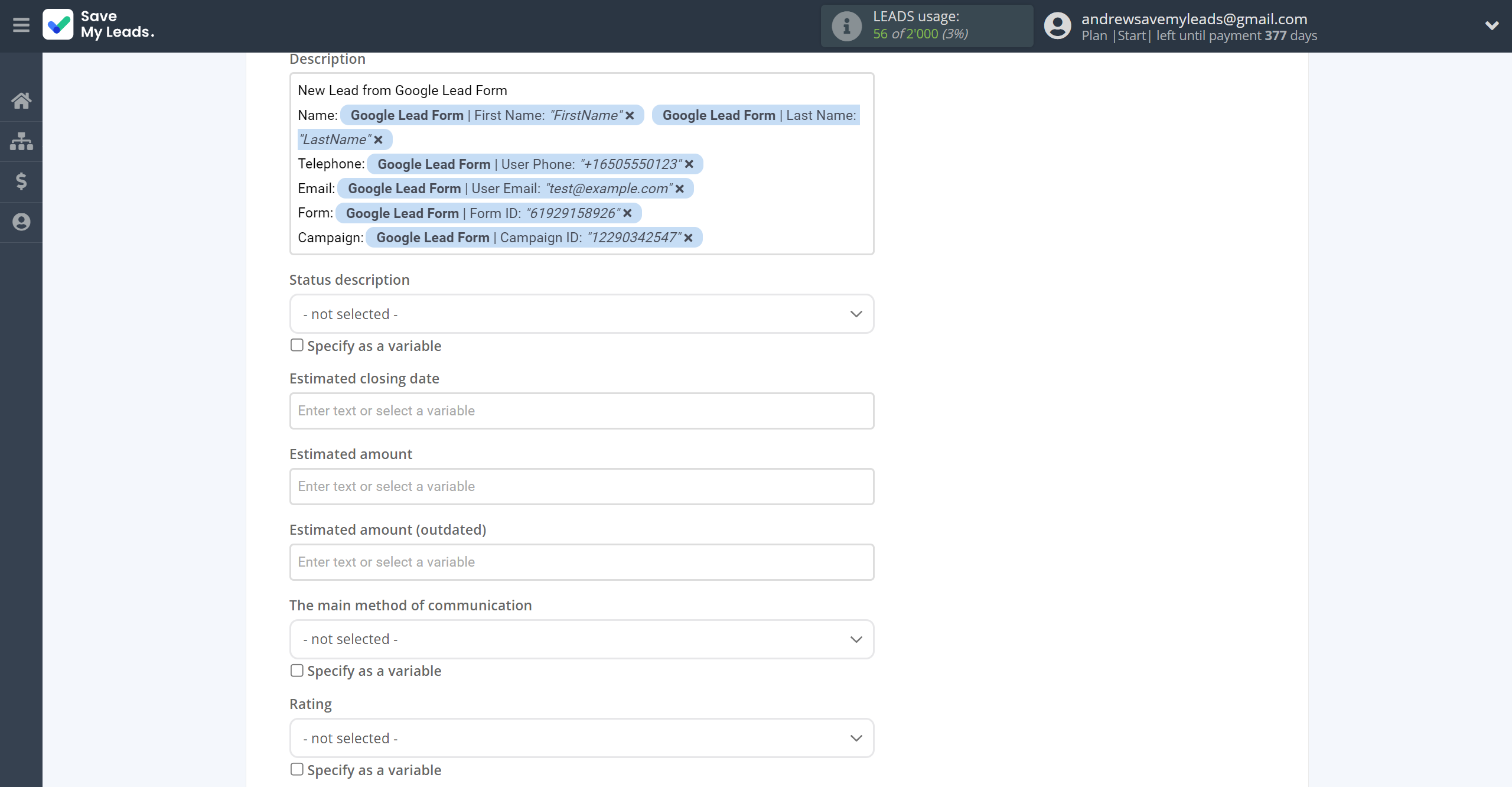Open the connections sitemap icon

[21, 141]
